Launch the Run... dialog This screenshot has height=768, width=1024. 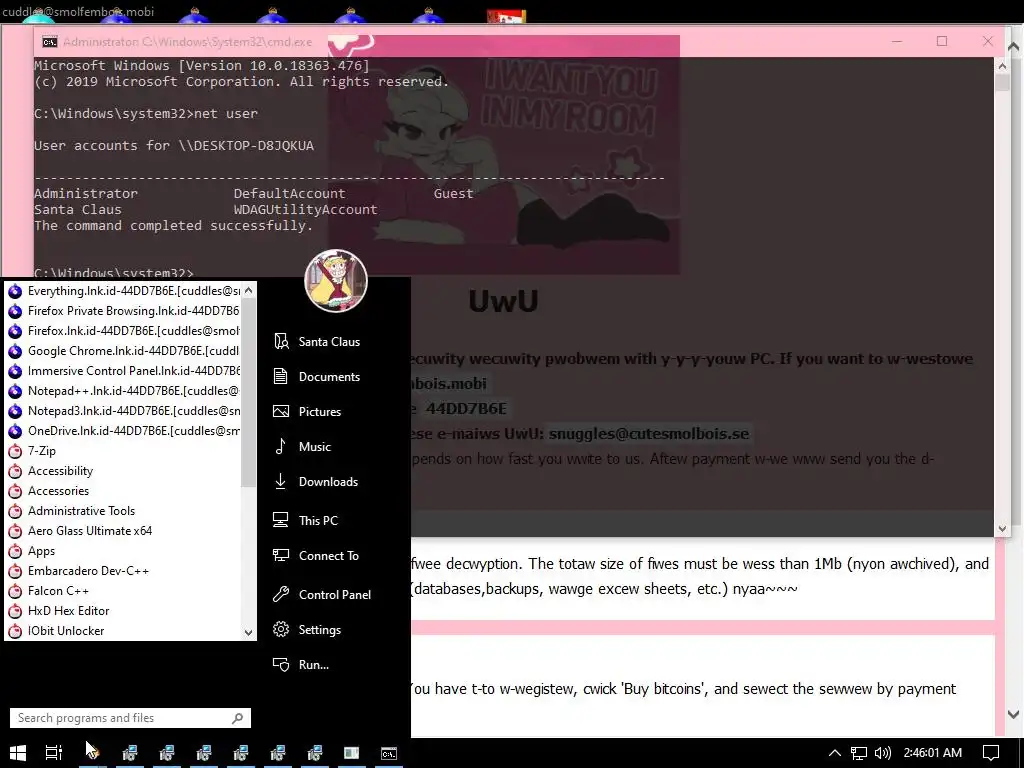[302, 665]
